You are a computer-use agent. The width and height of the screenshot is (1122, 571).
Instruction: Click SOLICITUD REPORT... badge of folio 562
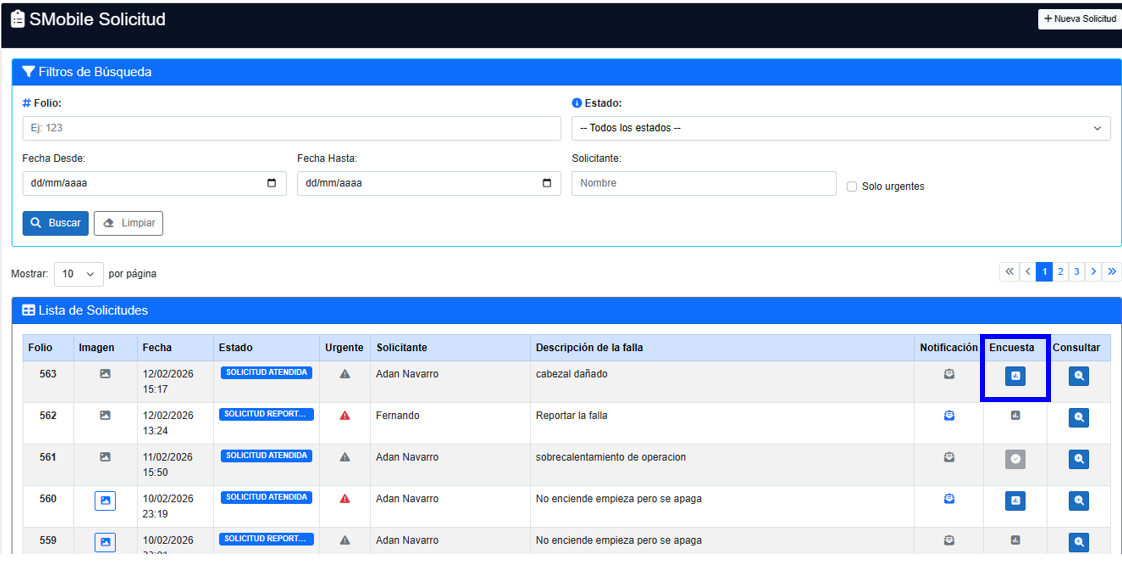(x=267, y=414)
